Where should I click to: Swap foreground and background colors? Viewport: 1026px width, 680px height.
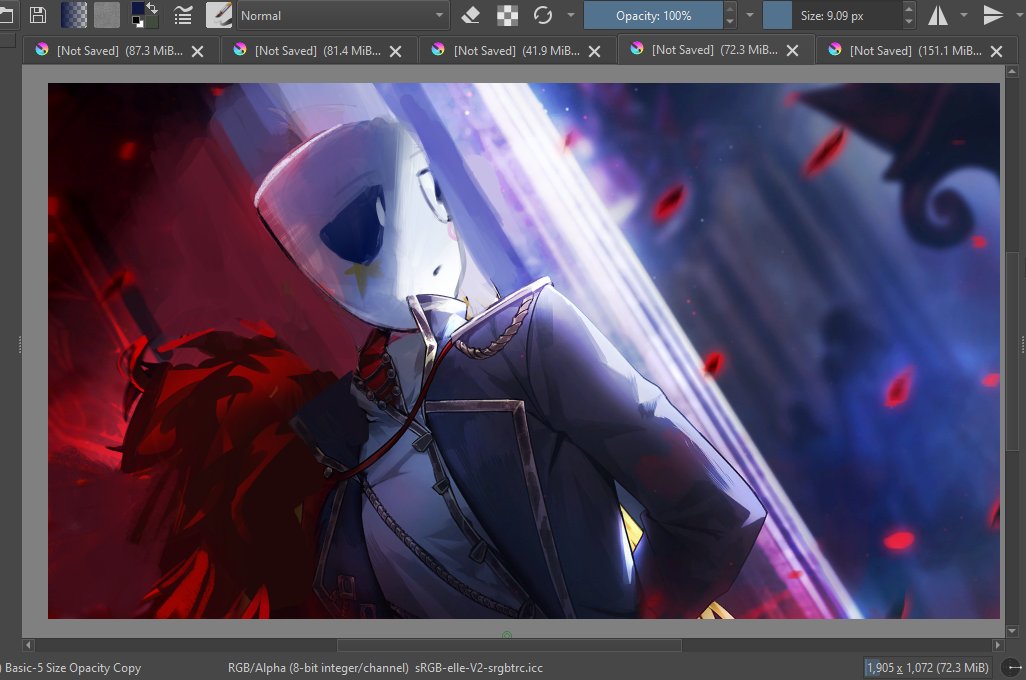152,8
